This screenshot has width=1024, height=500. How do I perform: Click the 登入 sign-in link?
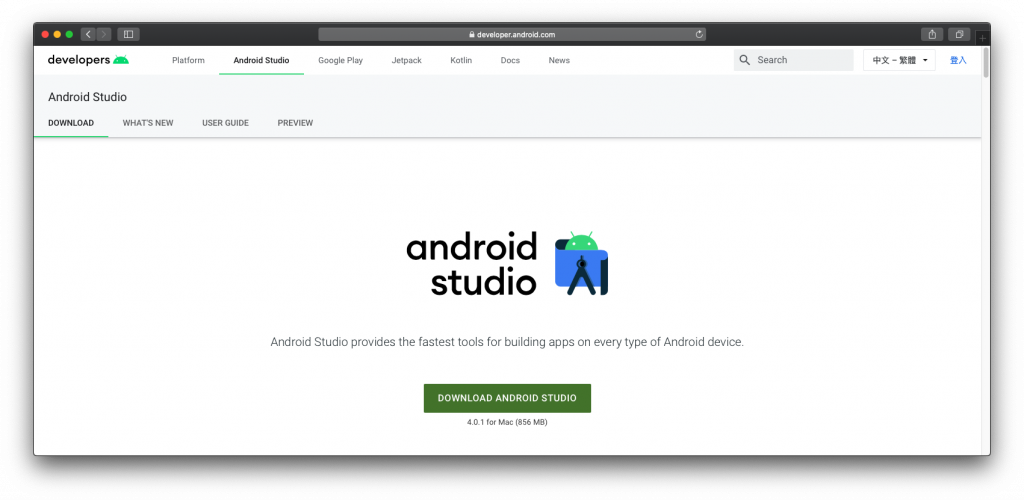tap(958, 60)
